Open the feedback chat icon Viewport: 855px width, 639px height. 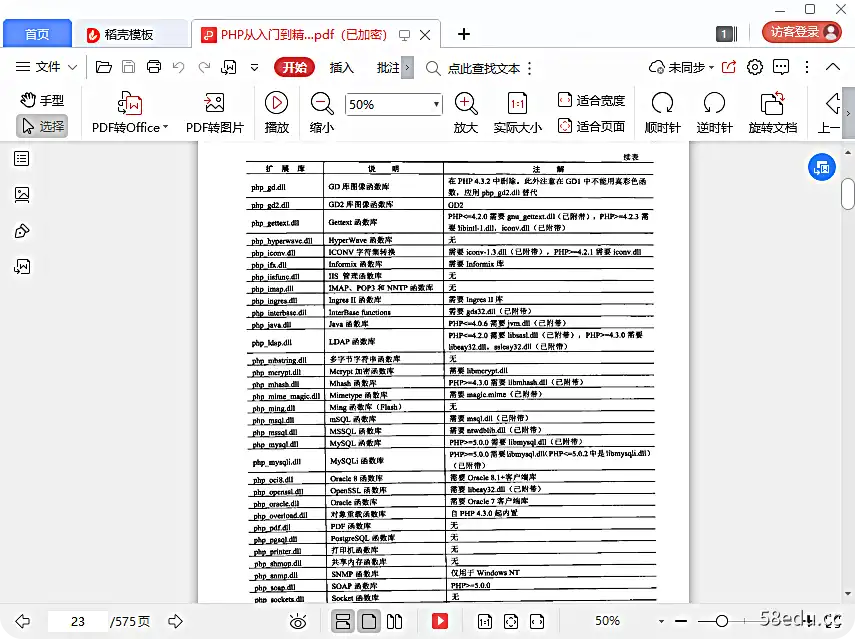781,67
